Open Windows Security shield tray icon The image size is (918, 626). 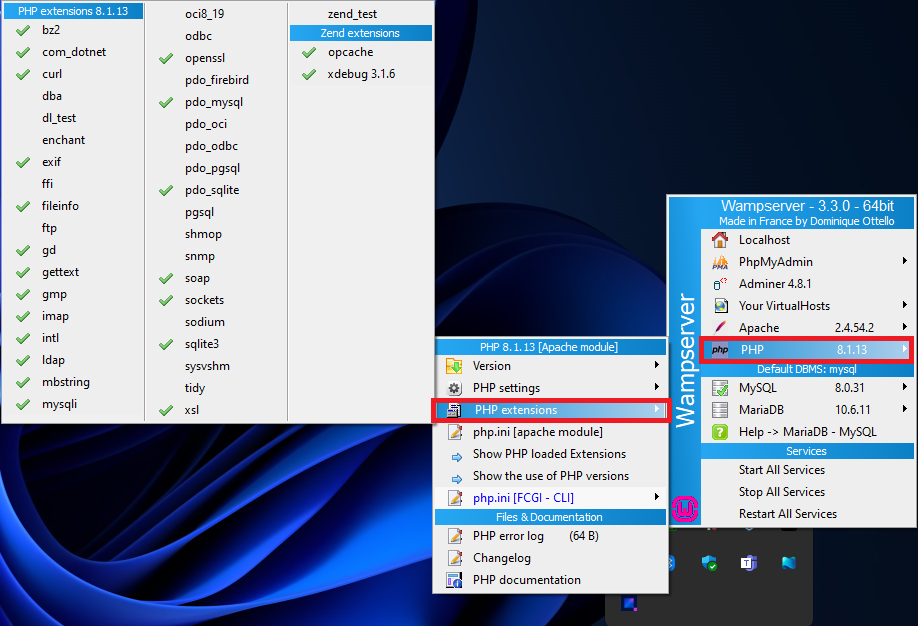coord(709,563)
